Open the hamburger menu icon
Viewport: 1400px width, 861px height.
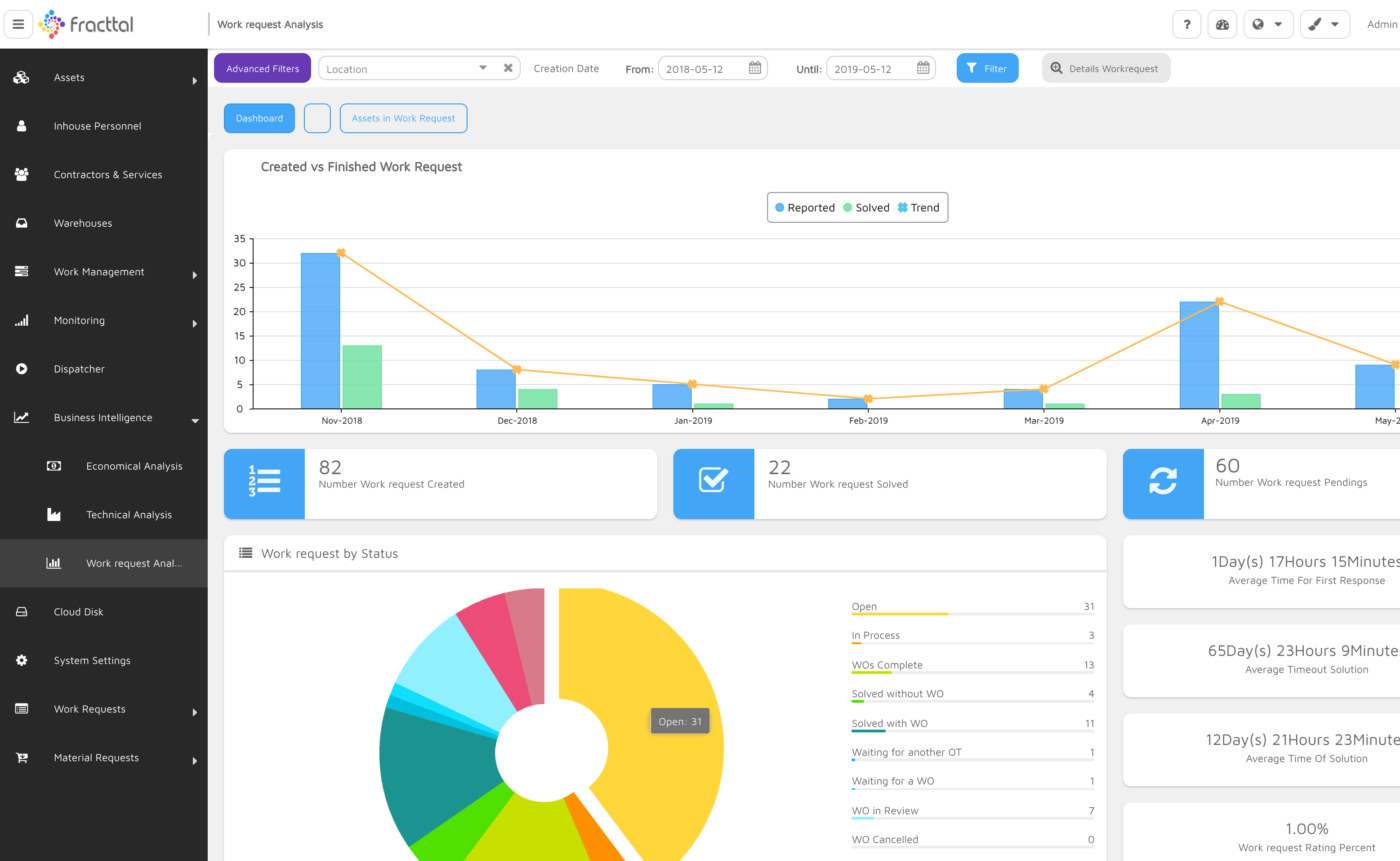(x=18, y=24)
